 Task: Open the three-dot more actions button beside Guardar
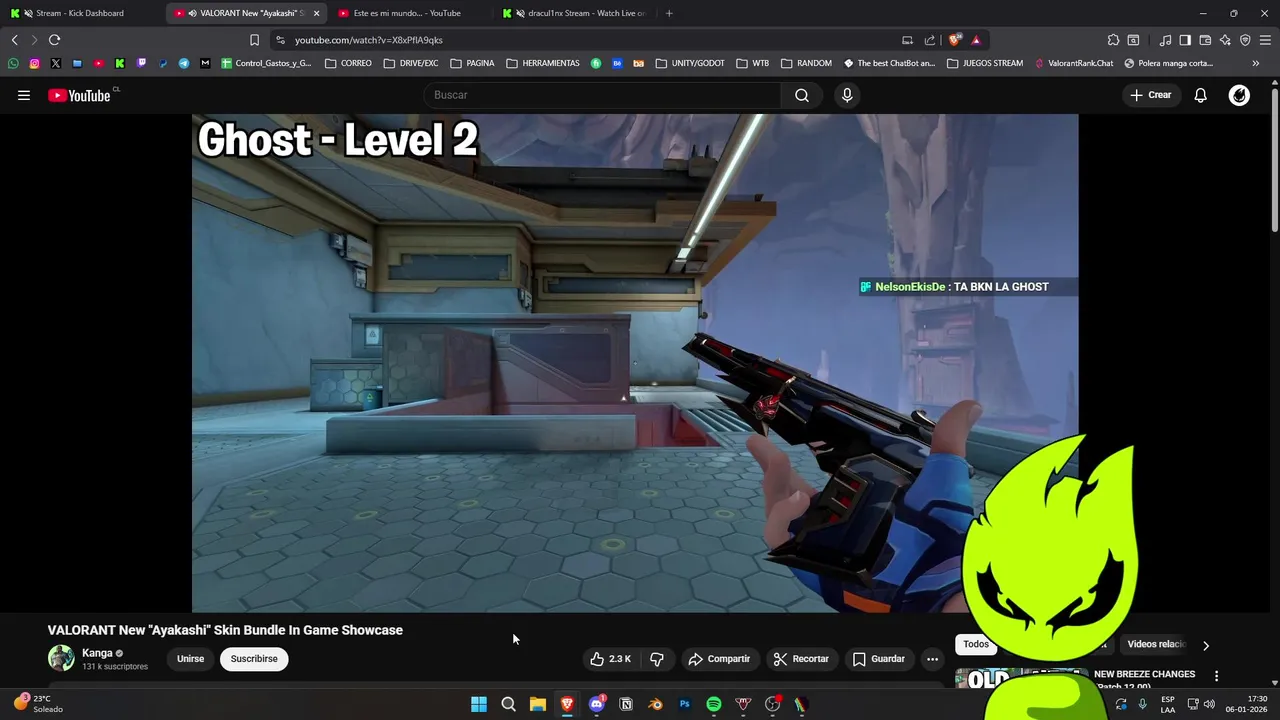[932, 659]
